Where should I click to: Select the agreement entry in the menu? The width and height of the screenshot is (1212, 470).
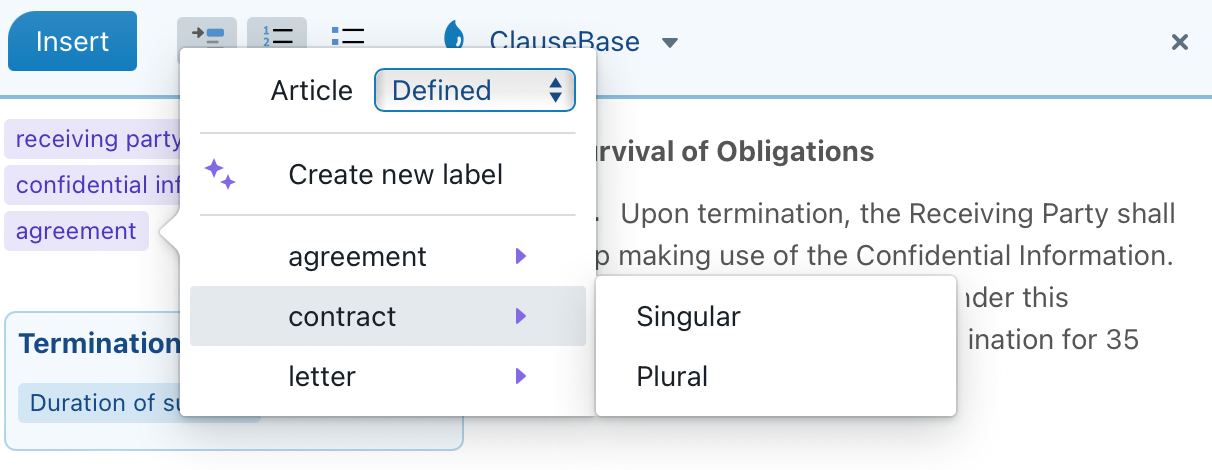coord(388,257)
